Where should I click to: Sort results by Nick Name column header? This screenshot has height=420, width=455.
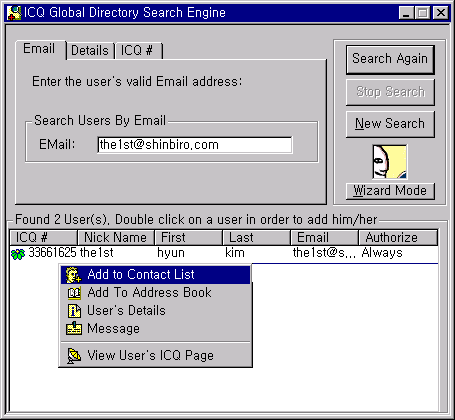pyautogui.click(x=116, y=238)
